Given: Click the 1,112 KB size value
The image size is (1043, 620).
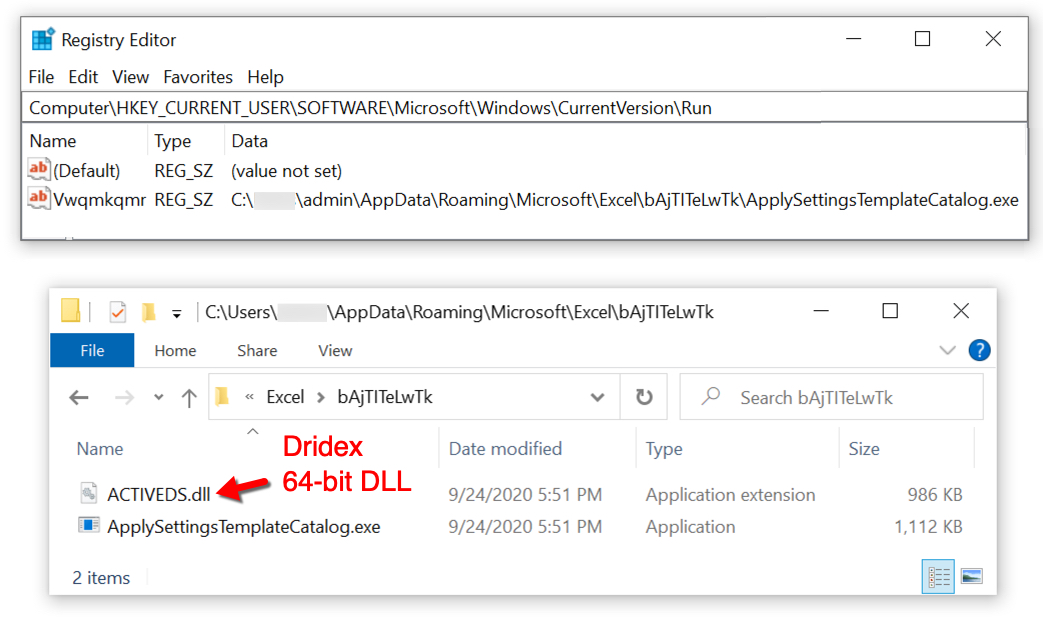Looking at the screenshot, I should point(929,527).
